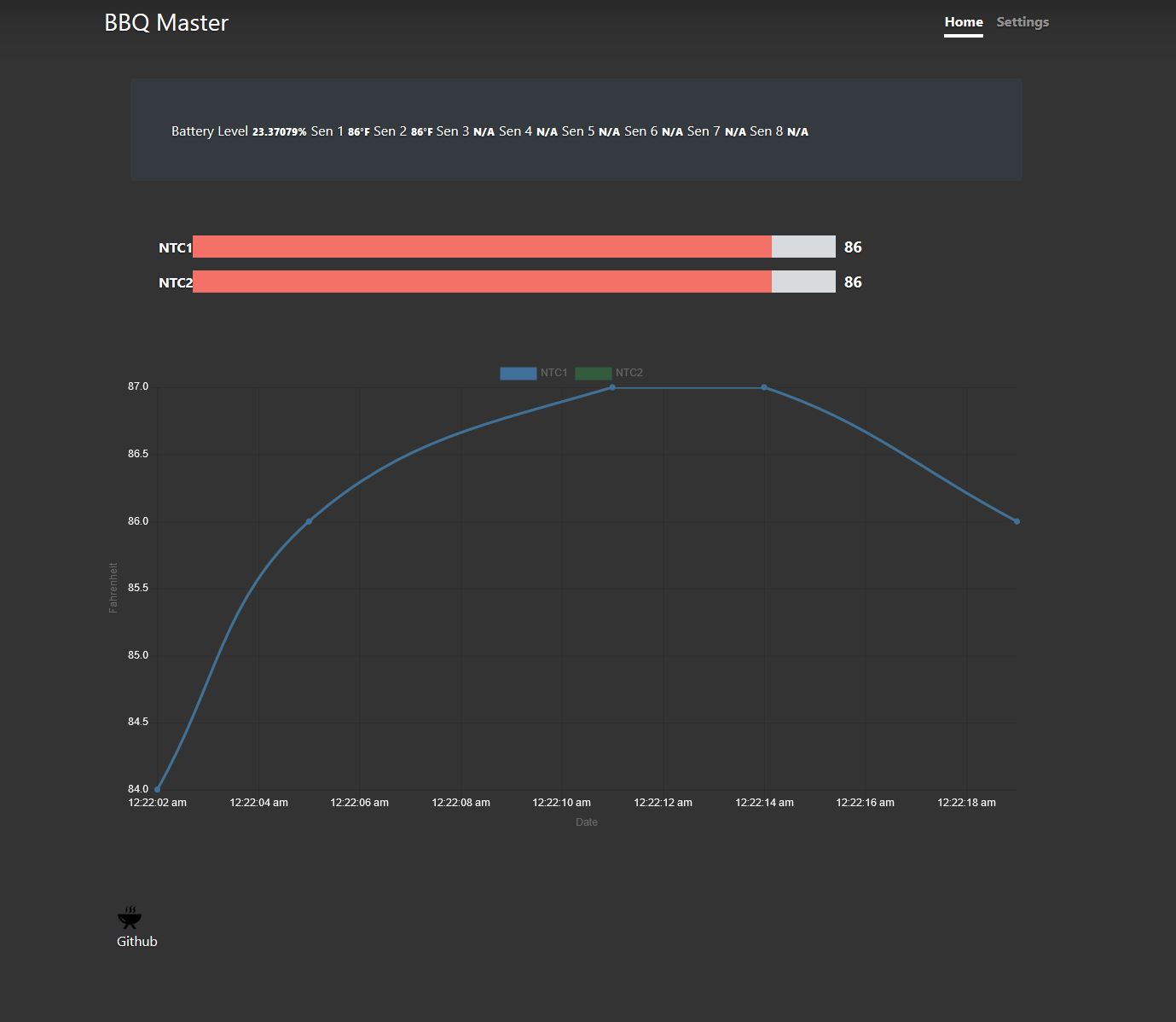The image size is (1176, 1022).
Task: Open the Settings tab
Action: pos(1022,22)
